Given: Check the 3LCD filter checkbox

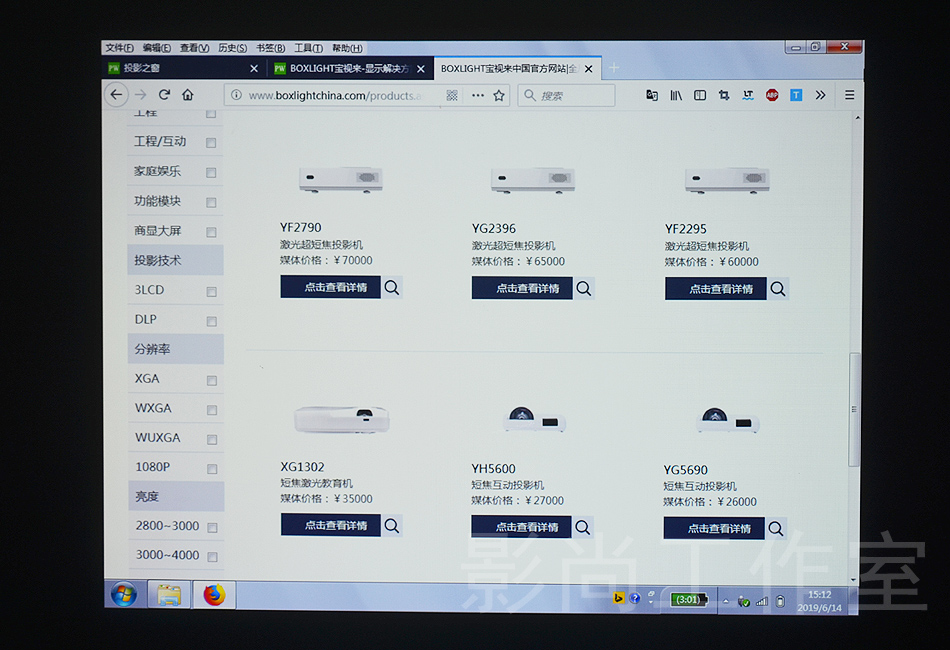Looking at the screenshot, I should (x=211, y=292).
